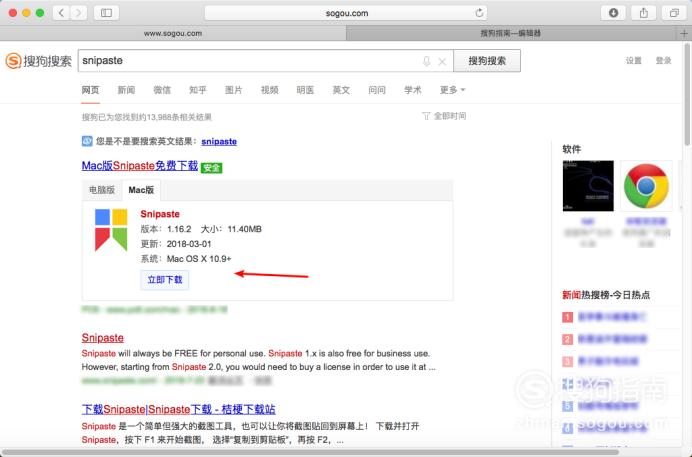Select the 知乎 category

coord(198,90)
